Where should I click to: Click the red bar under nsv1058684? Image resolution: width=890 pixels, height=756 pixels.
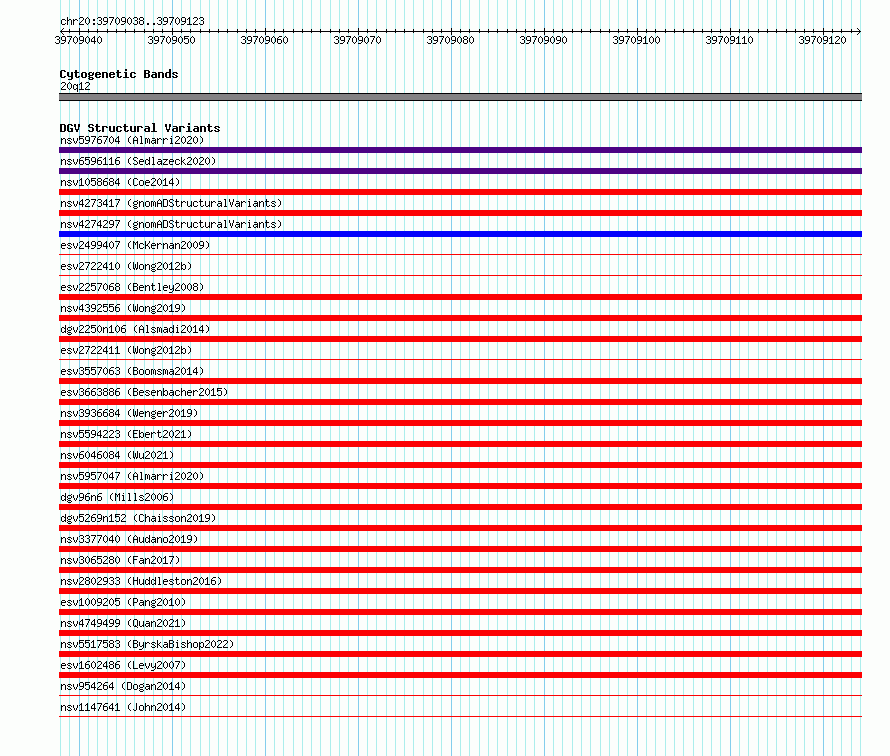click(x=460, y=192)
